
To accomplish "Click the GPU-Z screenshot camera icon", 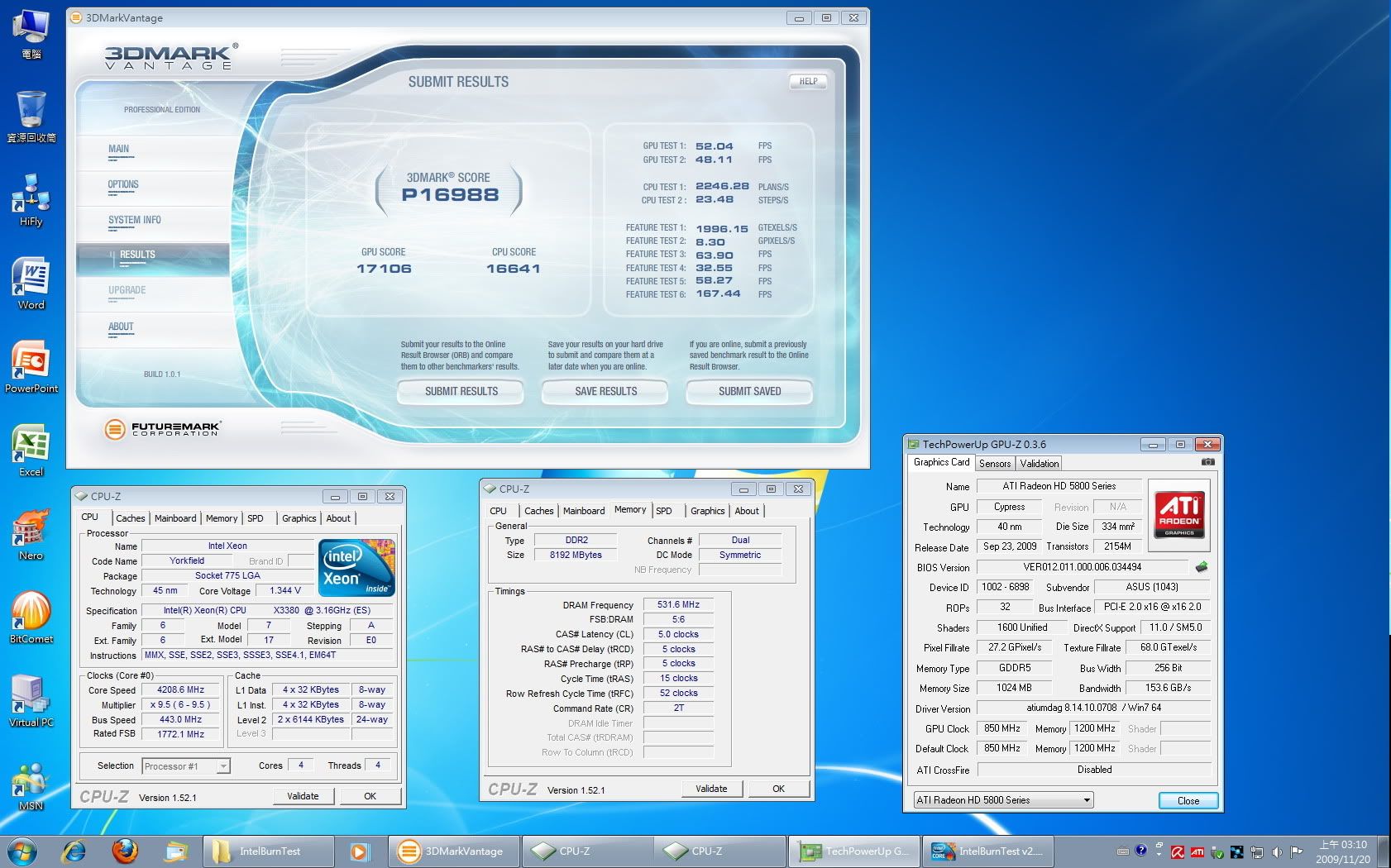I will pos(1207,462).
